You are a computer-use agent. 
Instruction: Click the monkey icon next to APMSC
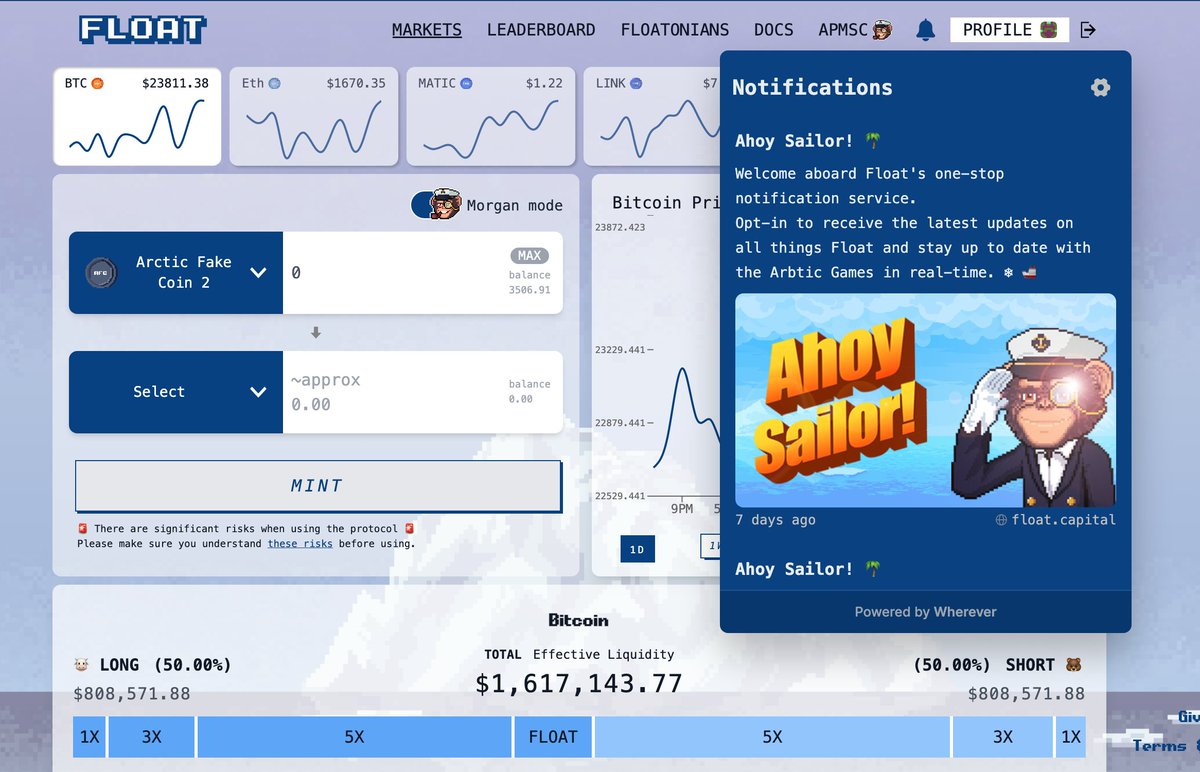click(882, 30)
